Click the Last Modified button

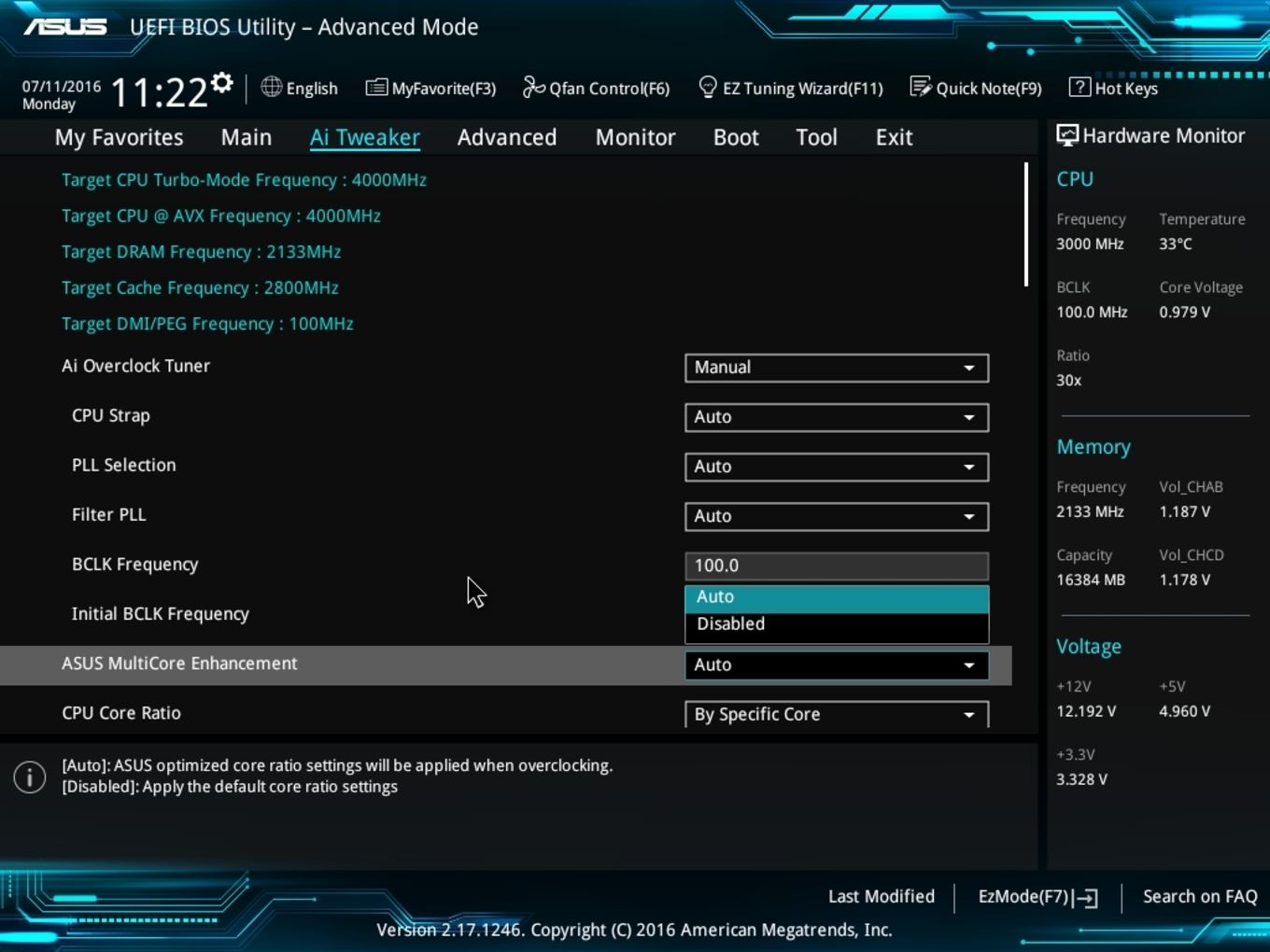(882, 897)
